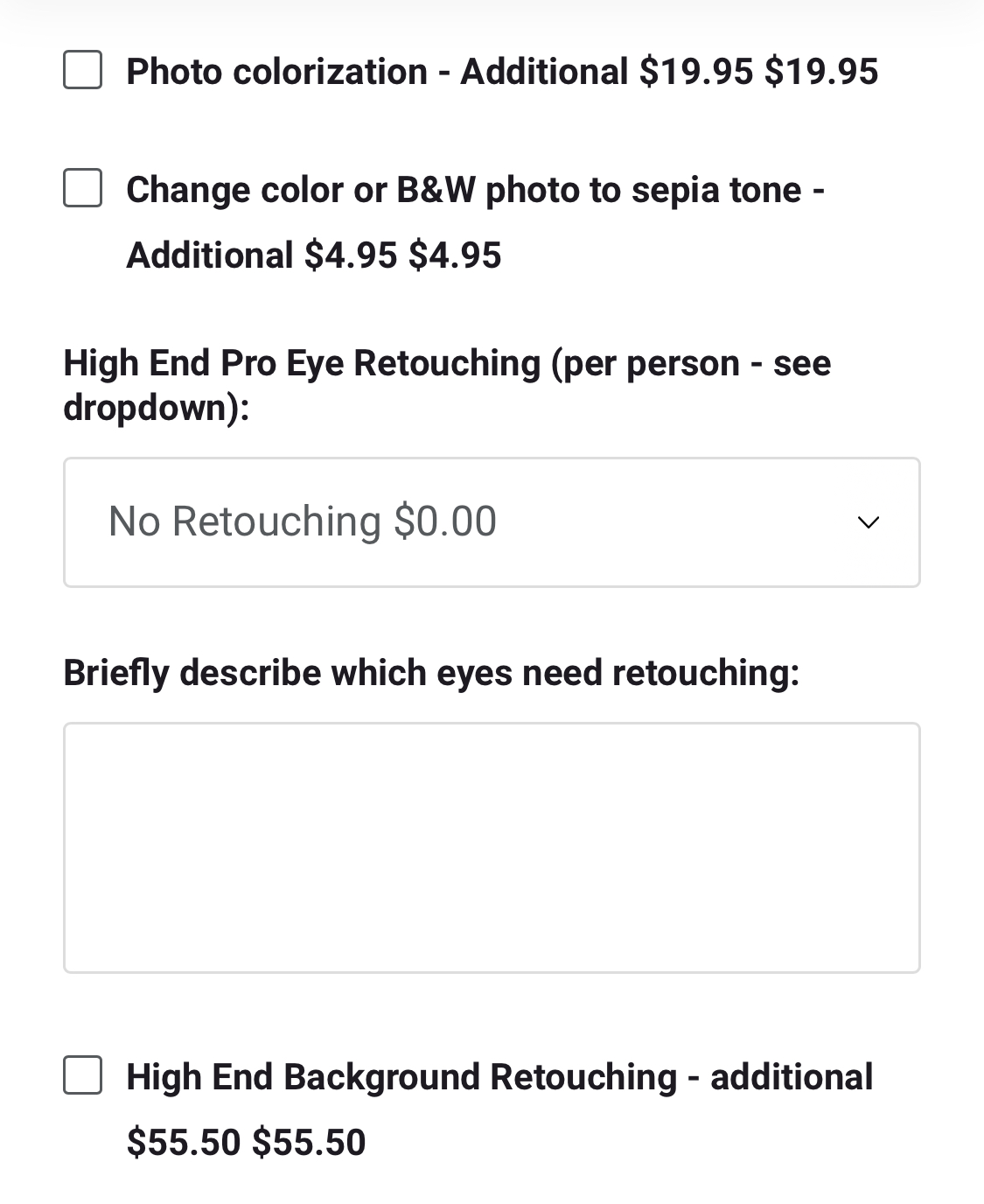Click the "$19.95 $19.95" colorization price text
The height and width of the screenshot is (1204, 984).
click(758, 72)
